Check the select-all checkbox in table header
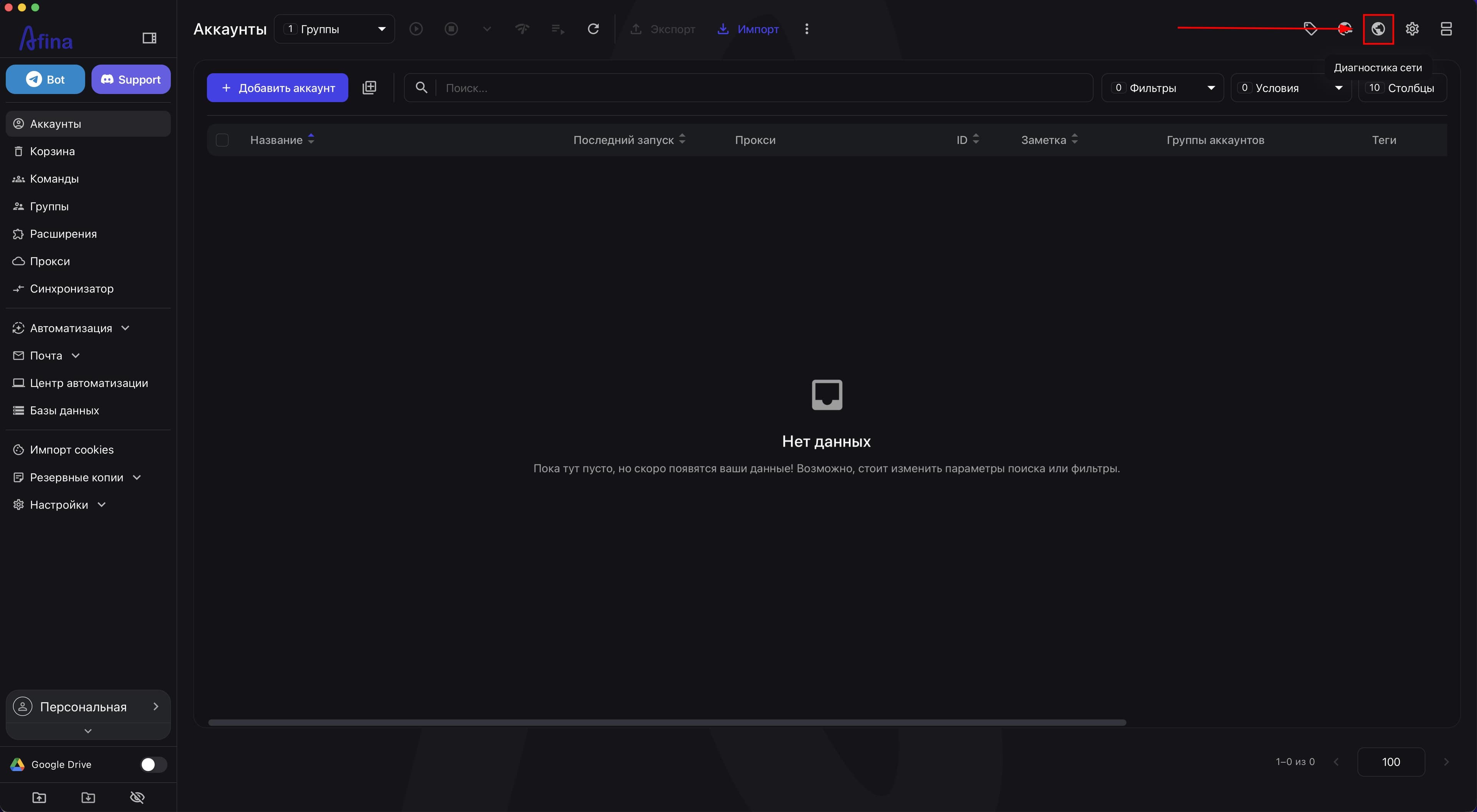Image resolution: width=1477 pixels, height=812 pixels. [222, 140]
